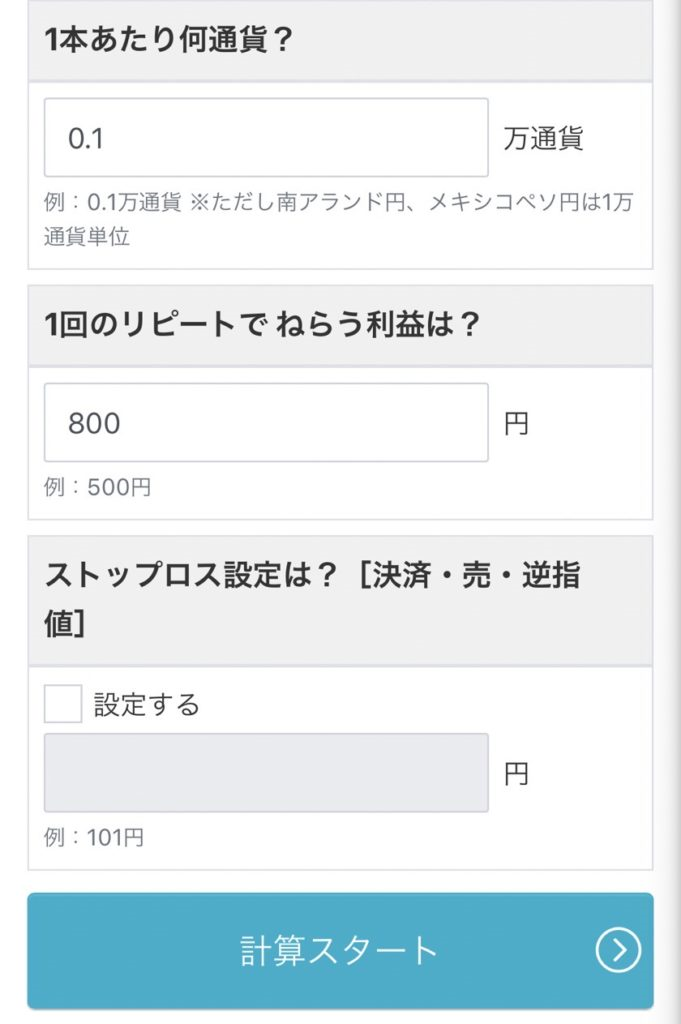Click the 例：0.1万通貨 hint text

113,202
